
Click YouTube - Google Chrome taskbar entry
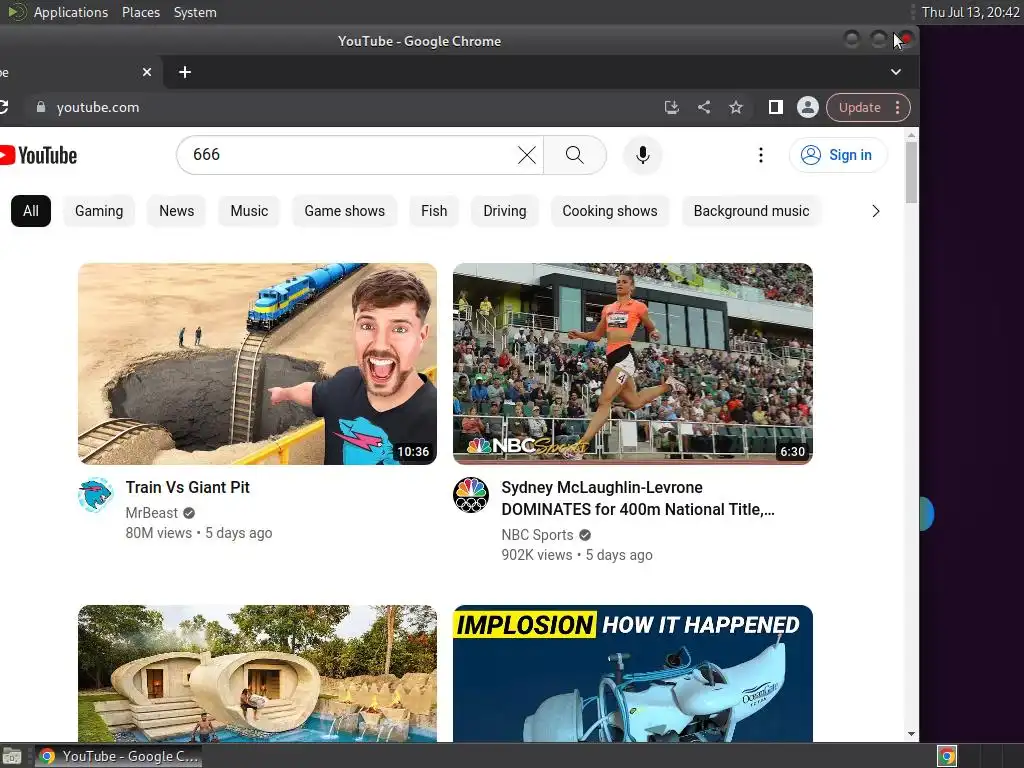click(118, 756)
